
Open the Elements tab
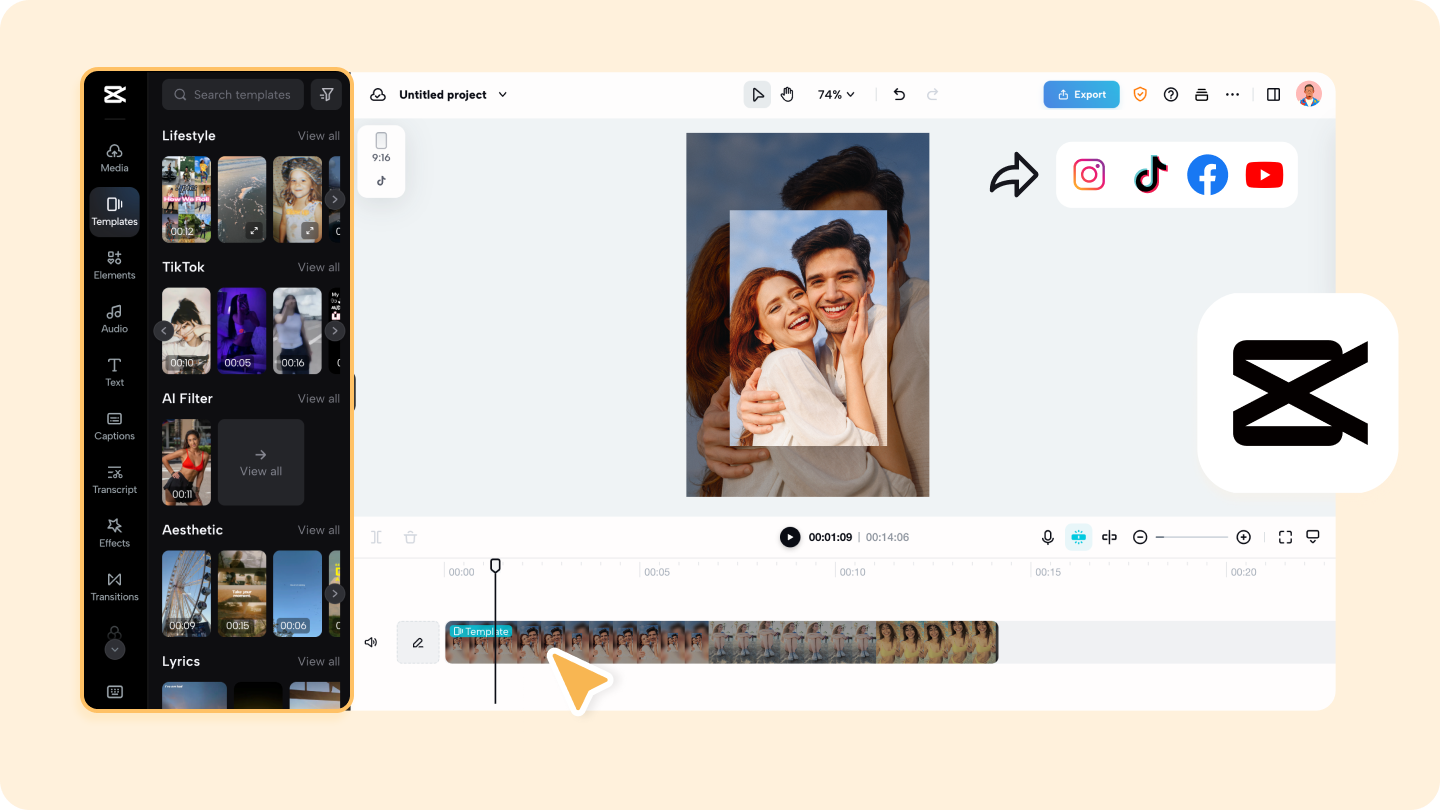[x=114, y=265]
